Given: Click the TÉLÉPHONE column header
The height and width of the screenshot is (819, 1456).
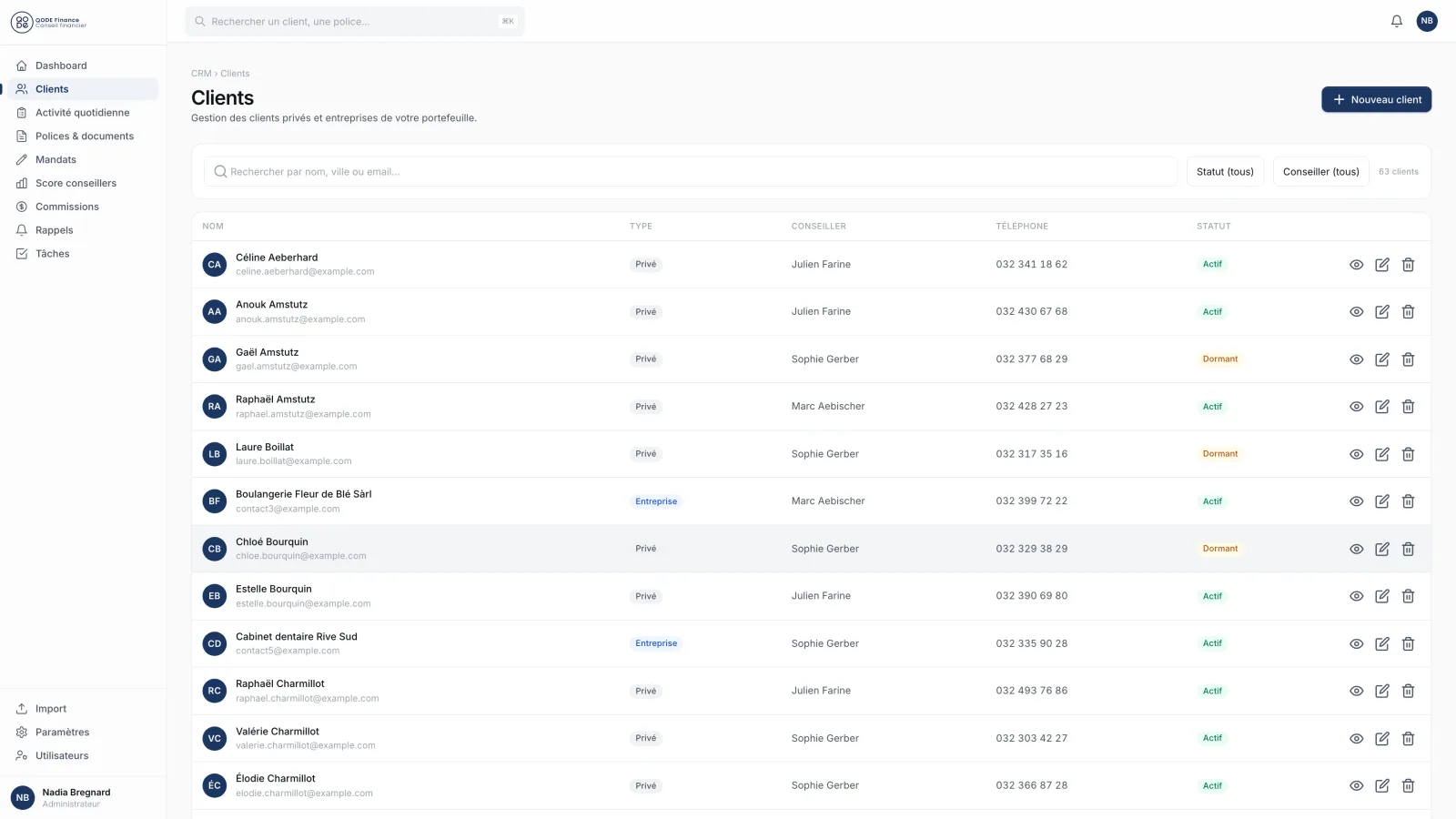Looking at the screenshot, I should [1022, 227].
